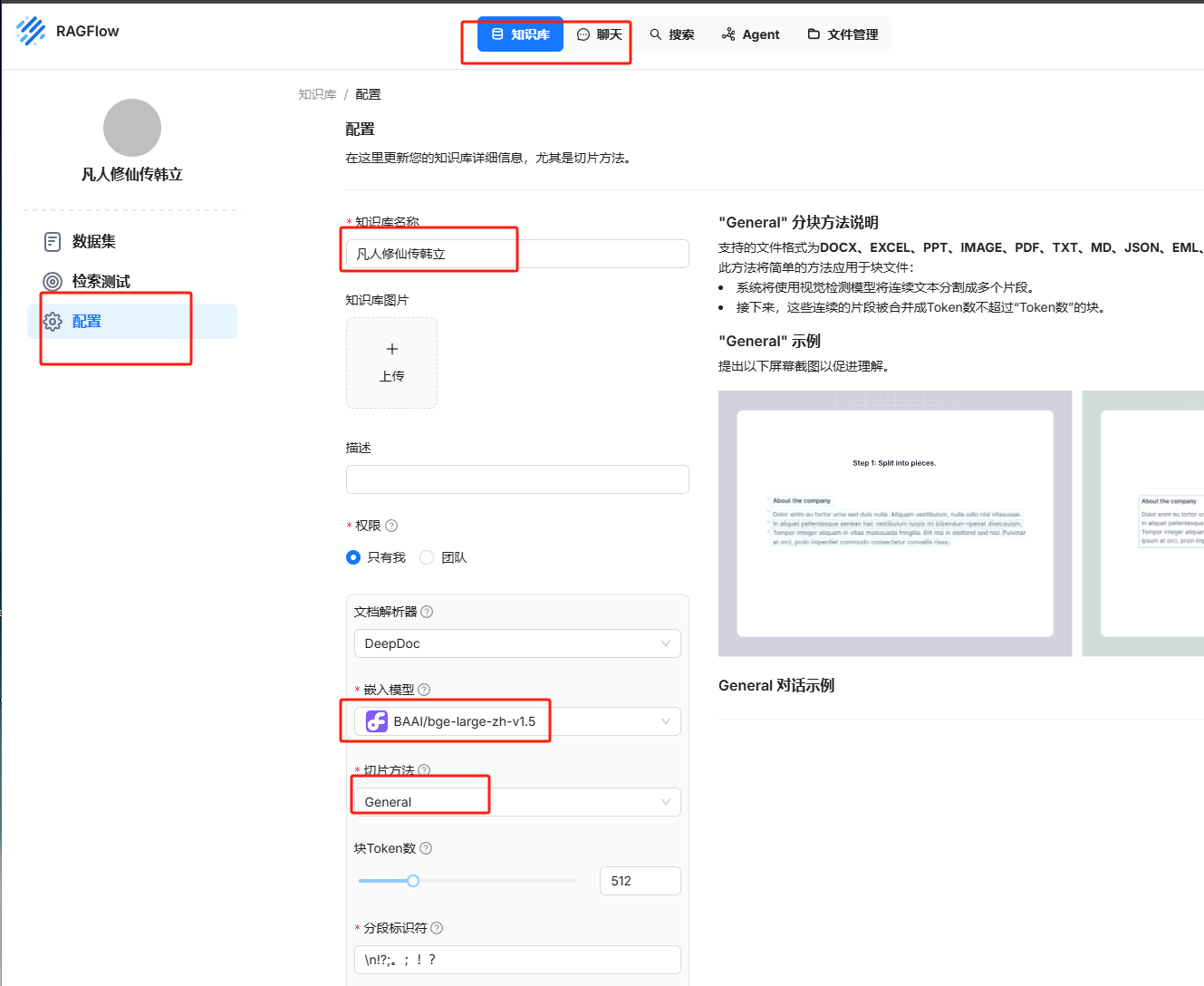Switch to the 聊天 tab

coord(600,34)
